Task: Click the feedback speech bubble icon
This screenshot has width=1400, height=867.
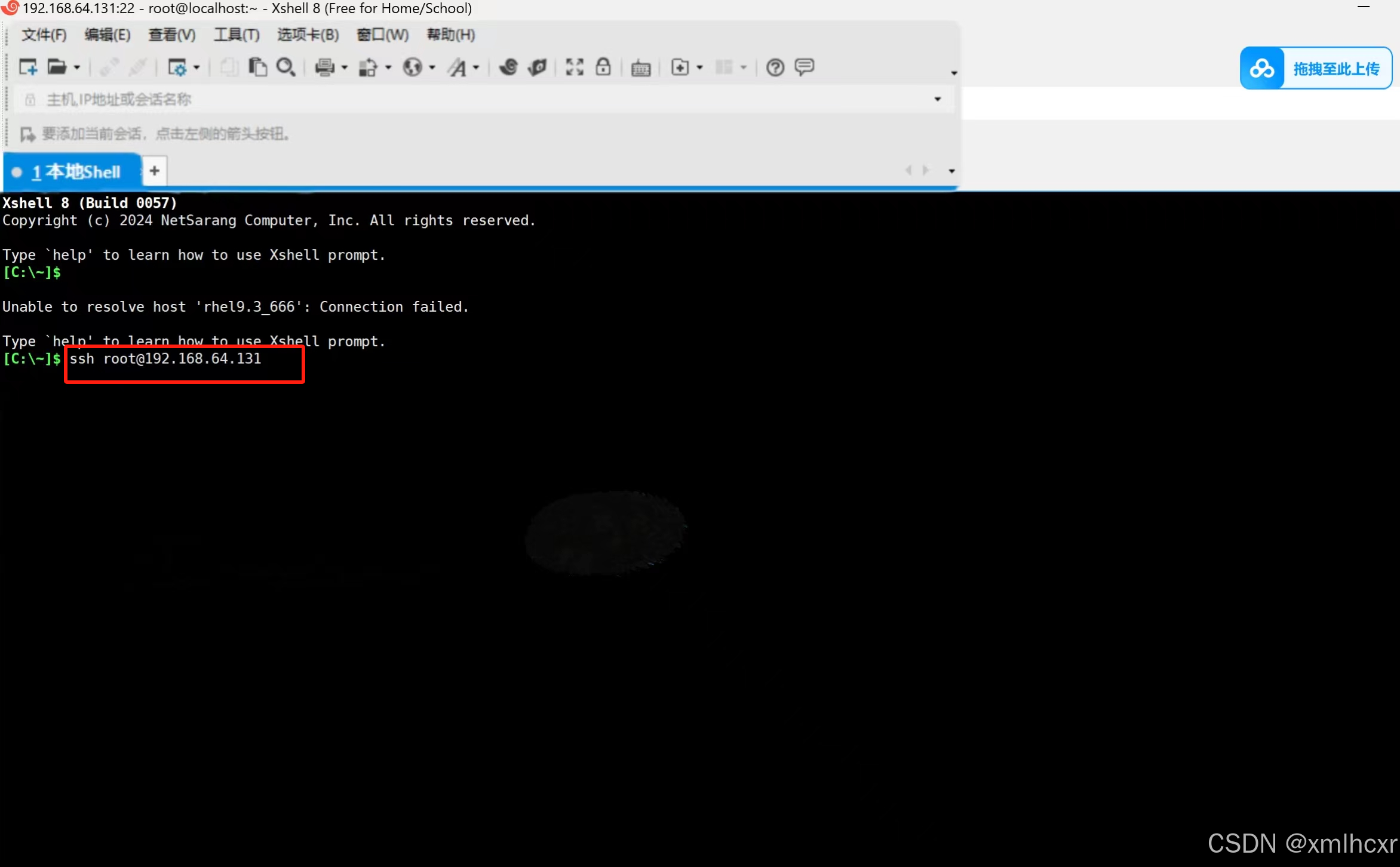Action: coord(804,67)
